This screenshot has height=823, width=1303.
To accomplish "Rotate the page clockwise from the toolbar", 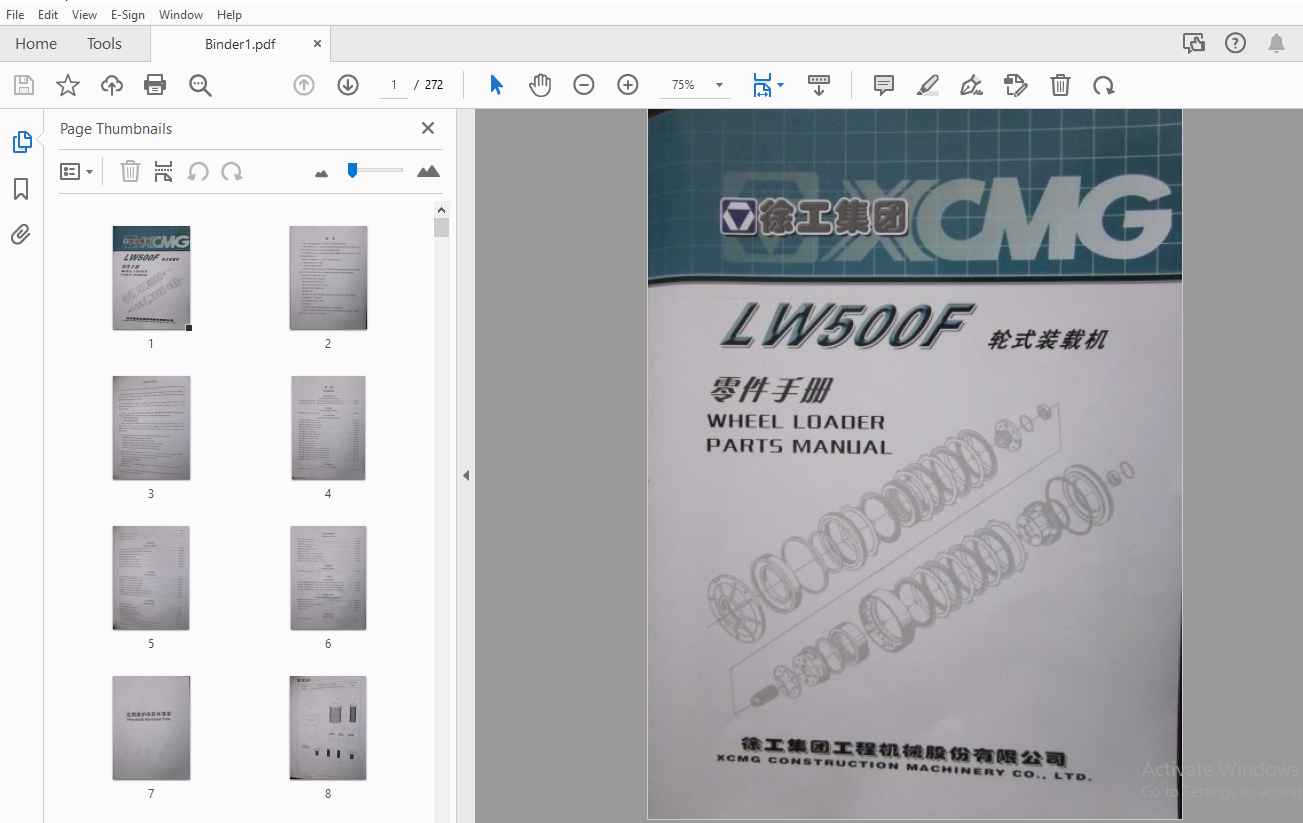I will tap(1104, 85).
